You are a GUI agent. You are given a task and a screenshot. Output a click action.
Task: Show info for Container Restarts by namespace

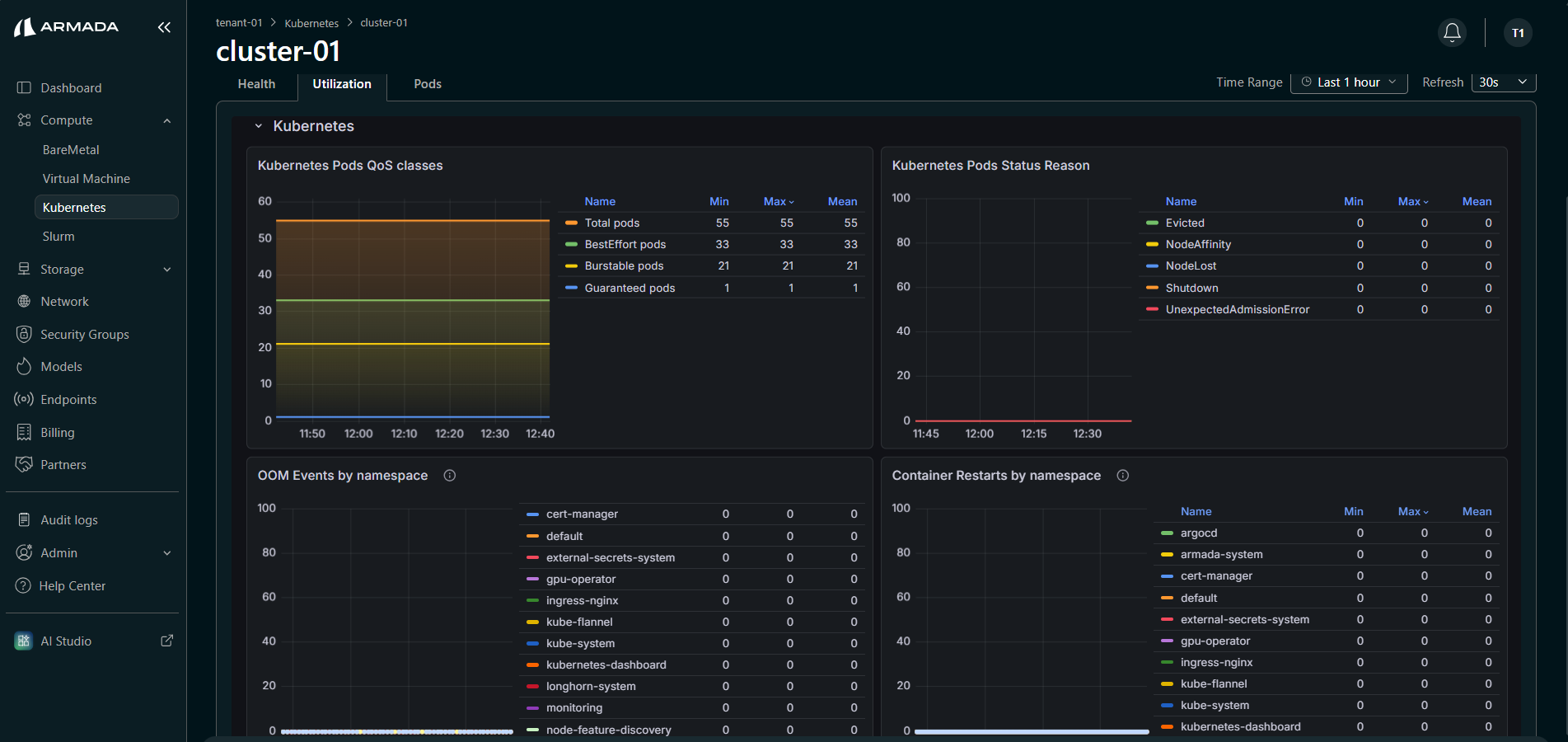pos(1123,476)
